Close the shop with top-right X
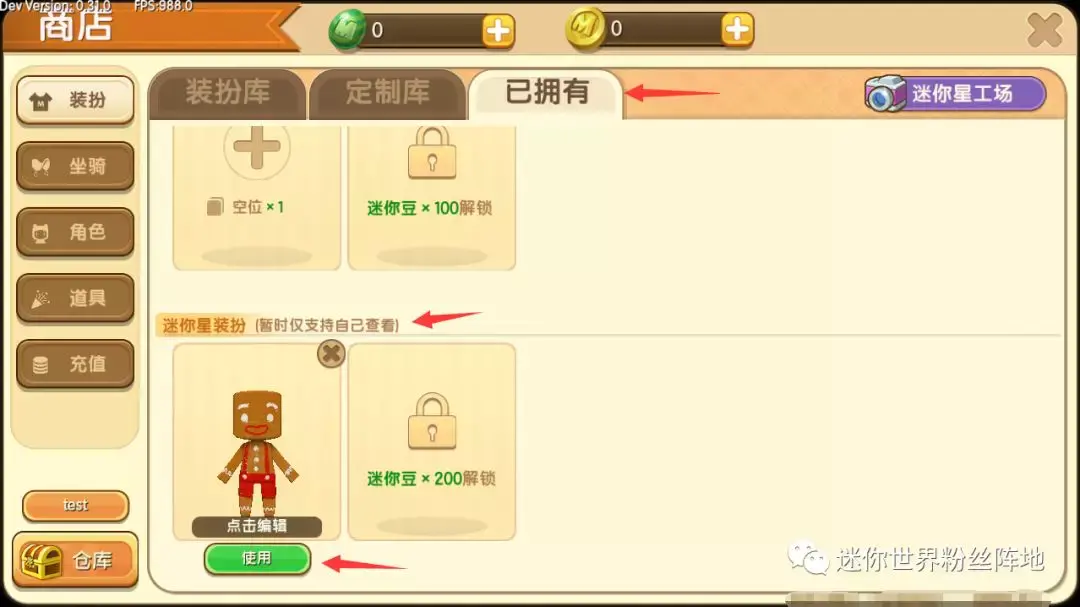 [x=1044, y=30]
